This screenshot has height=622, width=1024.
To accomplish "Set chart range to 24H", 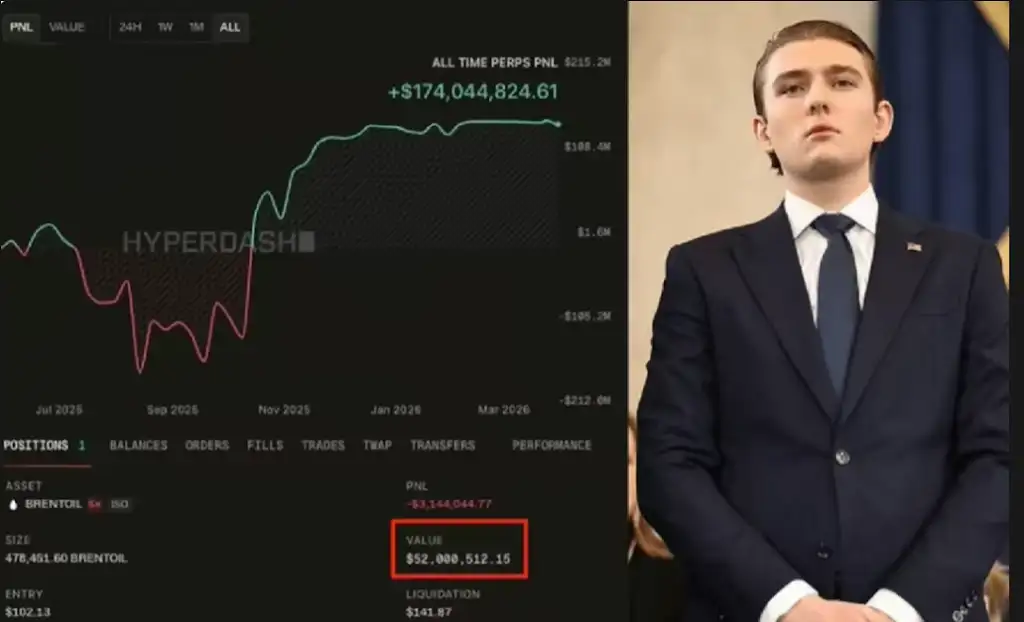I will tap(130, 27).
